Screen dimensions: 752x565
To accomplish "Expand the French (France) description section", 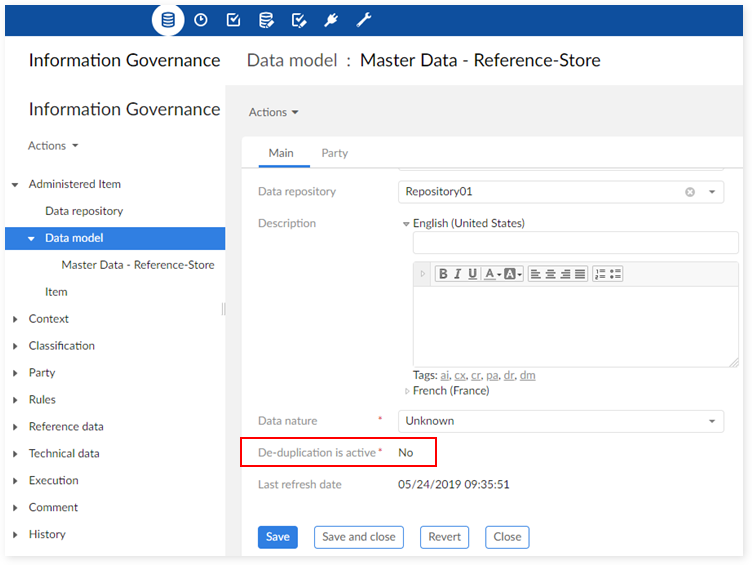I will click(407, 391).
